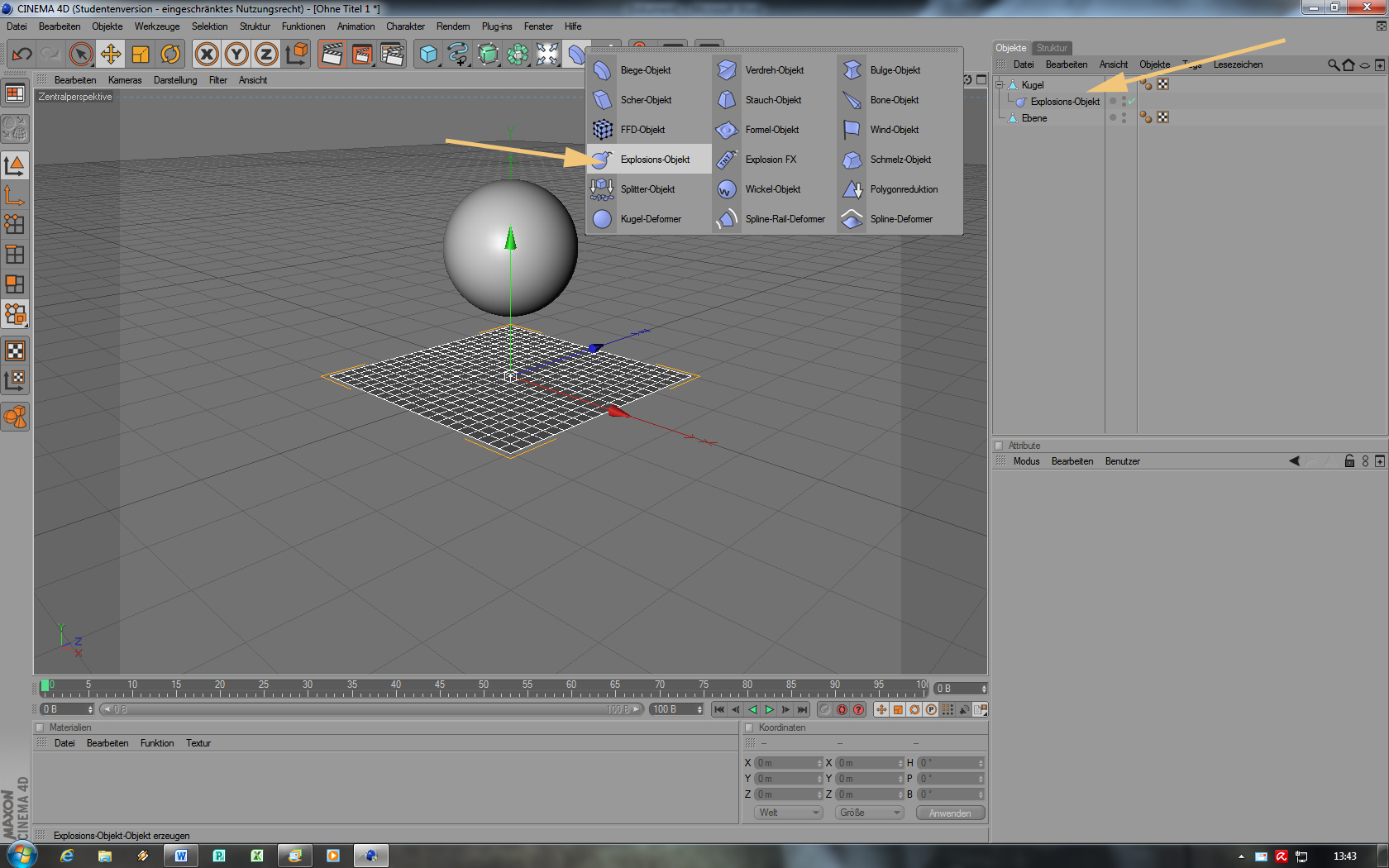Click the Explosion FX icon
Image resolution: width=1389 pixels, height=868 pixels.
click(x=727, y=160)
